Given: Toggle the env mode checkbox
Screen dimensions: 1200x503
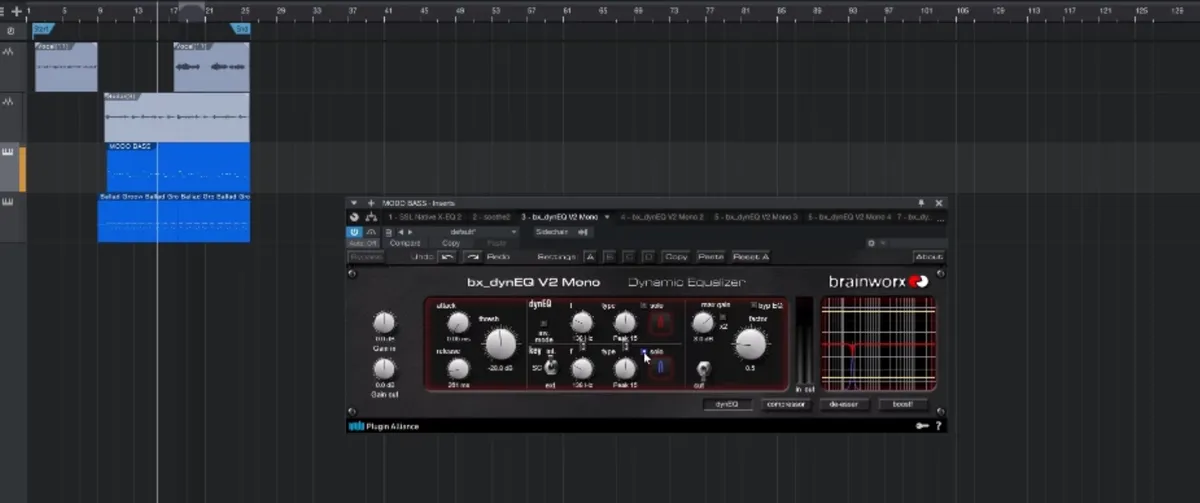Looking at the screenshot, I should pyautogui.click(x=544, y=324).
